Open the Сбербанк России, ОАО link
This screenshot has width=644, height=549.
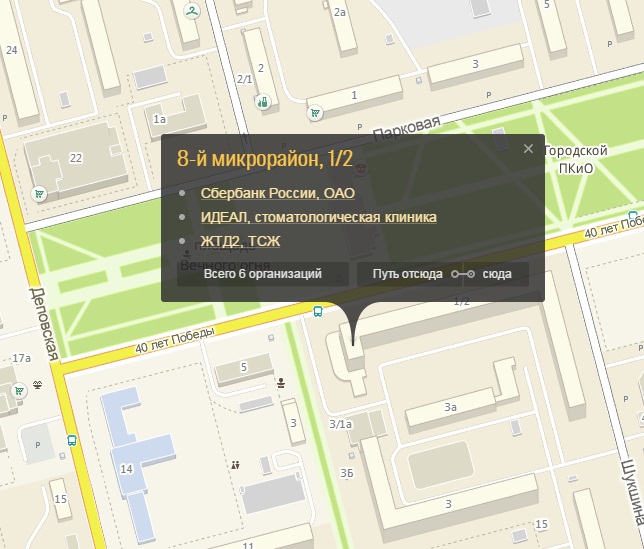tap(278, 193)
